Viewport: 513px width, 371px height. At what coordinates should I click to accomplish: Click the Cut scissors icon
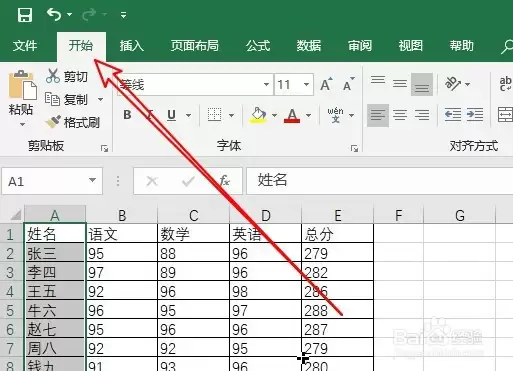53,76
